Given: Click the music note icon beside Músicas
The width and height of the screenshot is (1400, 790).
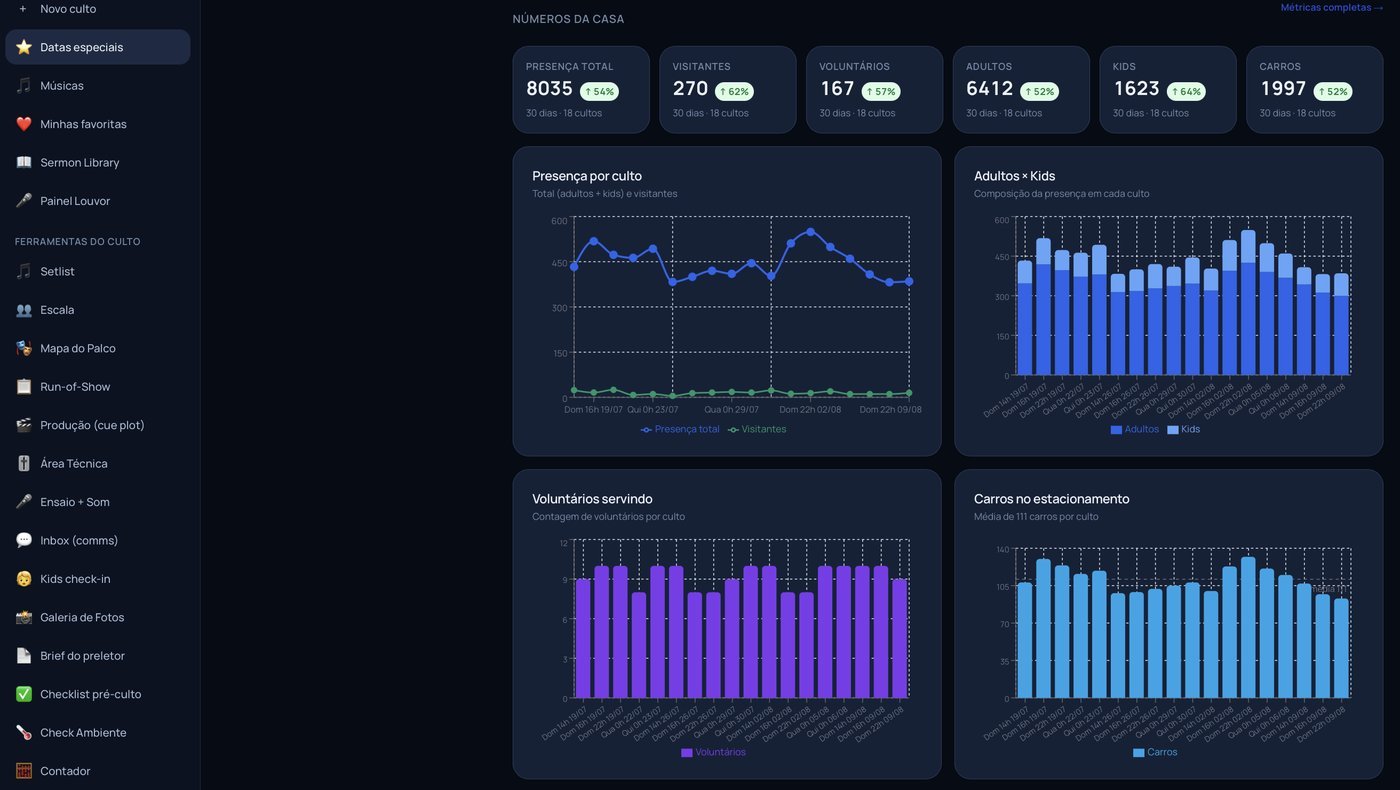Looking at the screenshot, I should (x=24, y=86).
